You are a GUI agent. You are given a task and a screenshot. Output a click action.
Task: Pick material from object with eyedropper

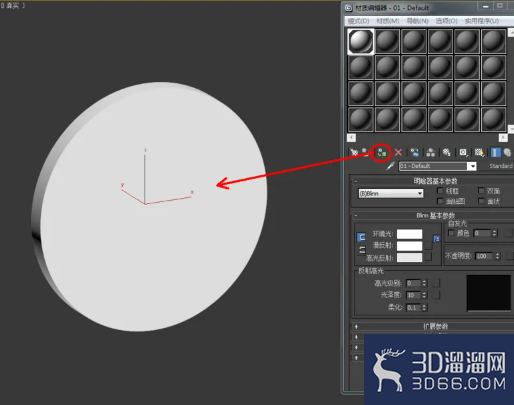391,166
